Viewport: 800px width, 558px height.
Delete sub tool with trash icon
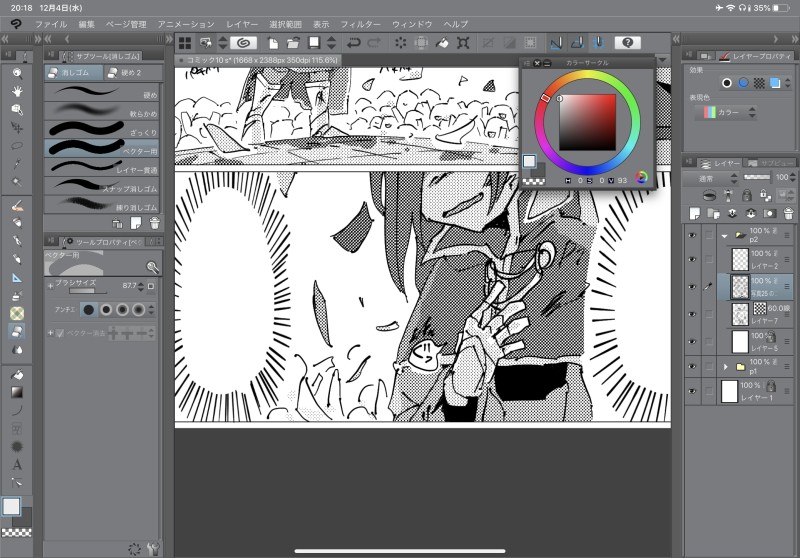pyautogui.click(x=155, y=223)
